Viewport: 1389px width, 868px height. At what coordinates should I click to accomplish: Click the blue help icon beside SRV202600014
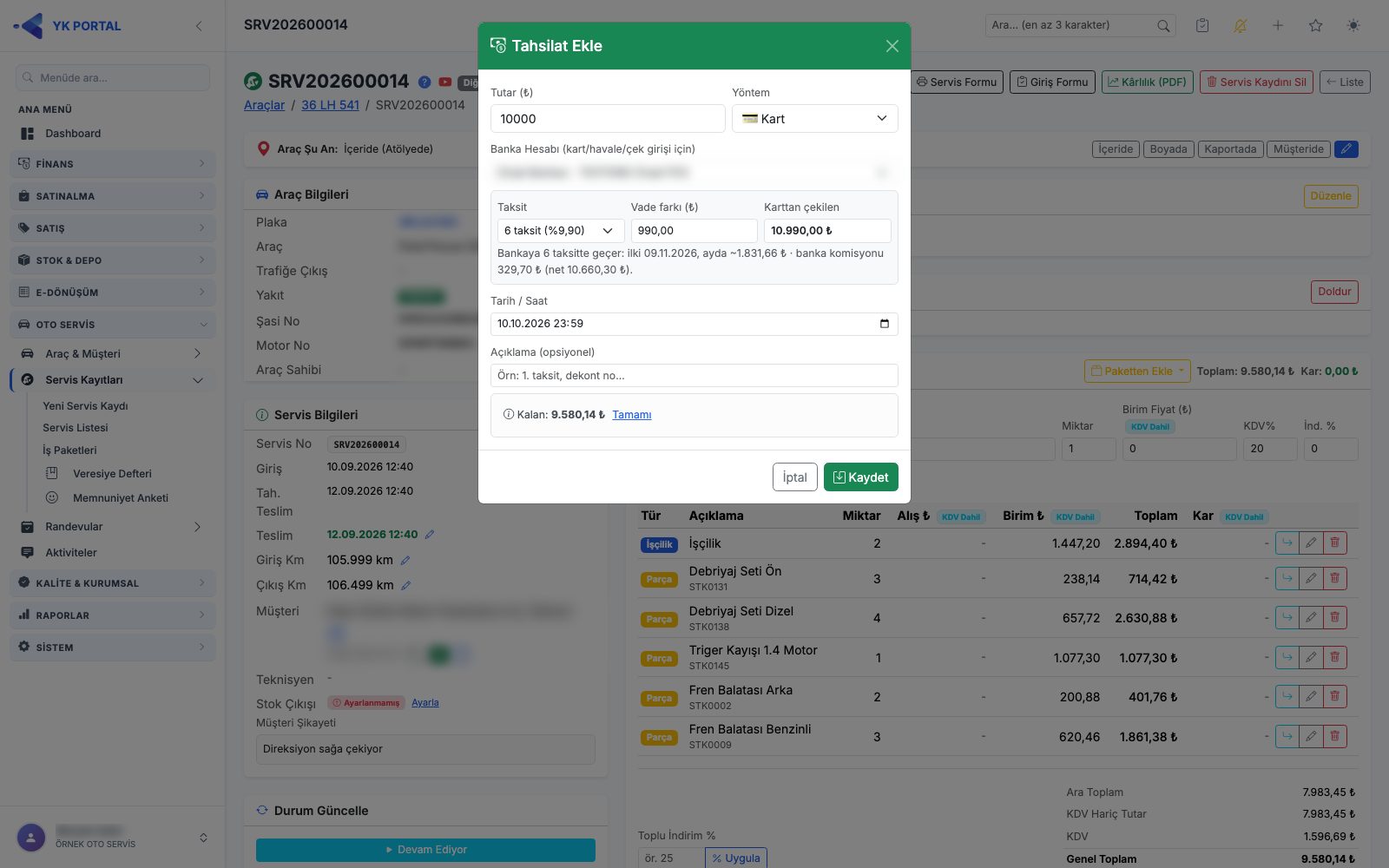coord(425,82)
